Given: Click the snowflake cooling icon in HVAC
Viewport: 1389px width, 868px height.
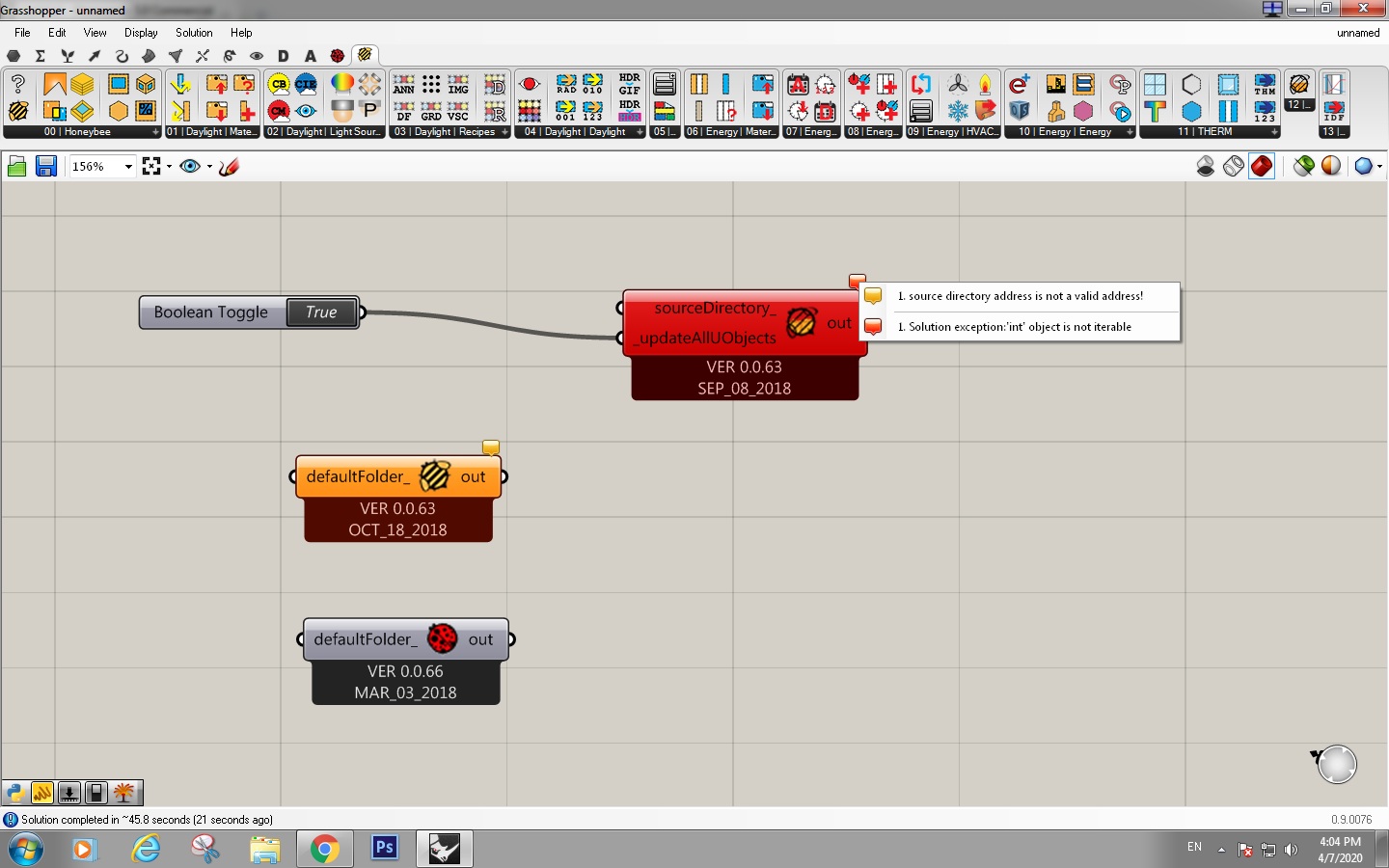Looking at the screenshot, I should coord(958,111).
